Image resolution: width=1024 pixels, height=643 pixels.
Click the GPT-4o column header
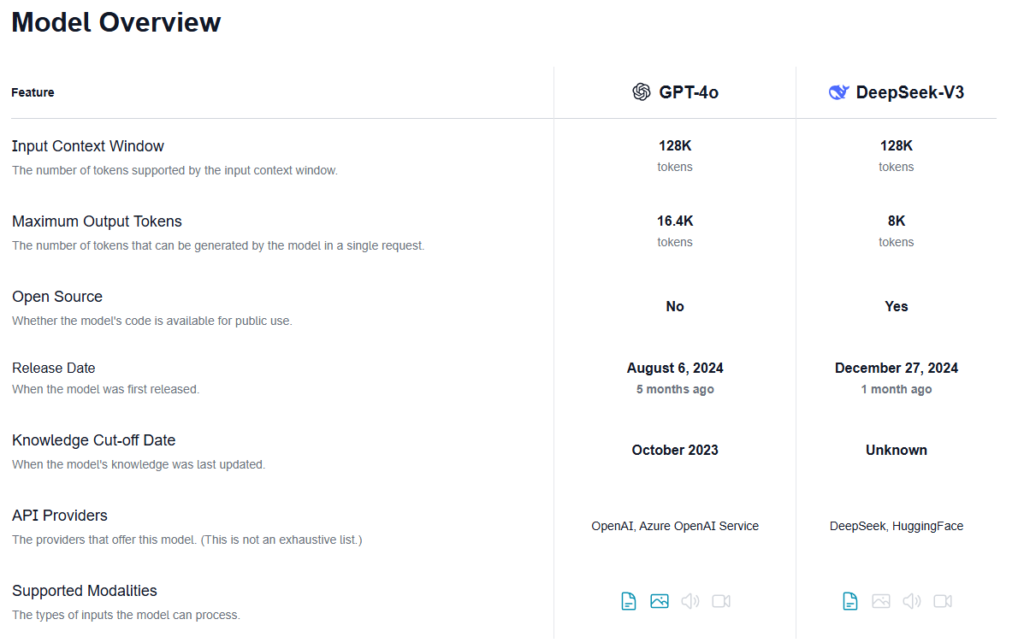point(688,92)
